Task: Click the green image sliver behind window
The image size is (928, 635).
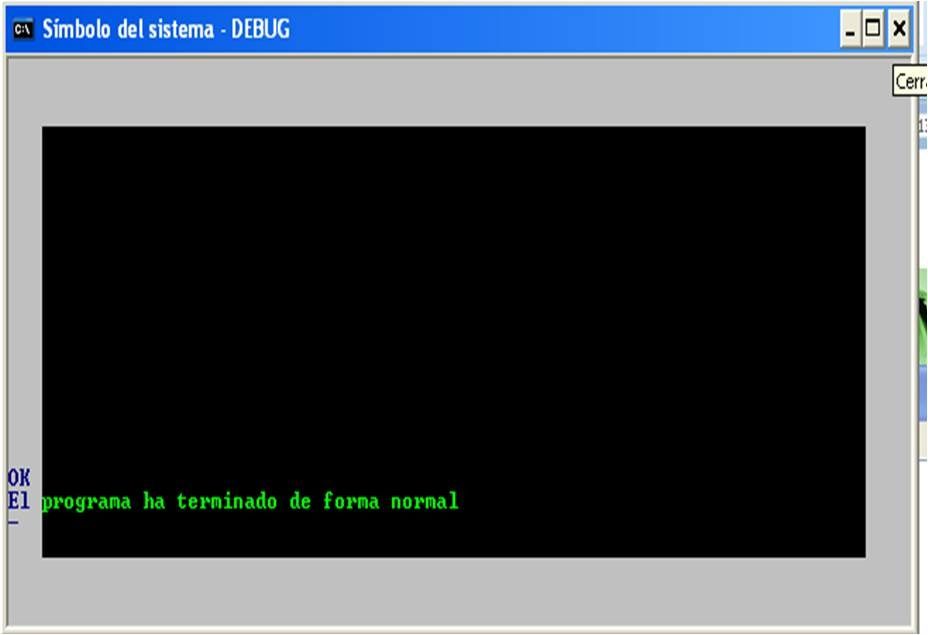Action: tap(923, 323)
